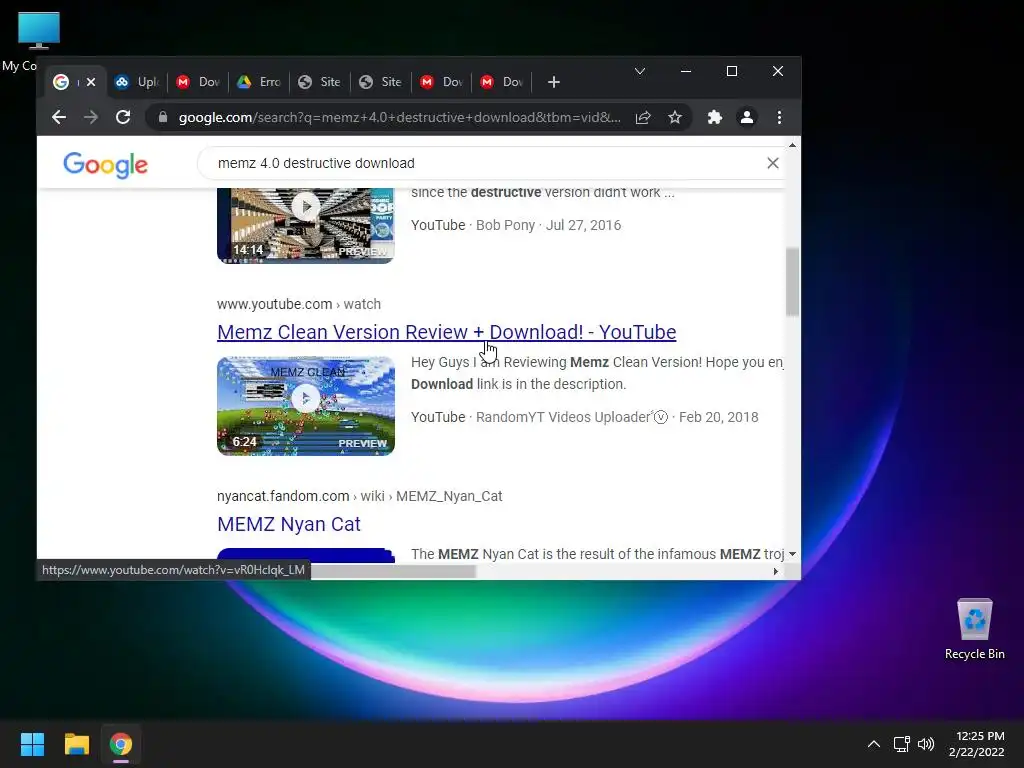Open Memz Clean Version Review link
The image size is (1024, 768).
tap(446, 332)
